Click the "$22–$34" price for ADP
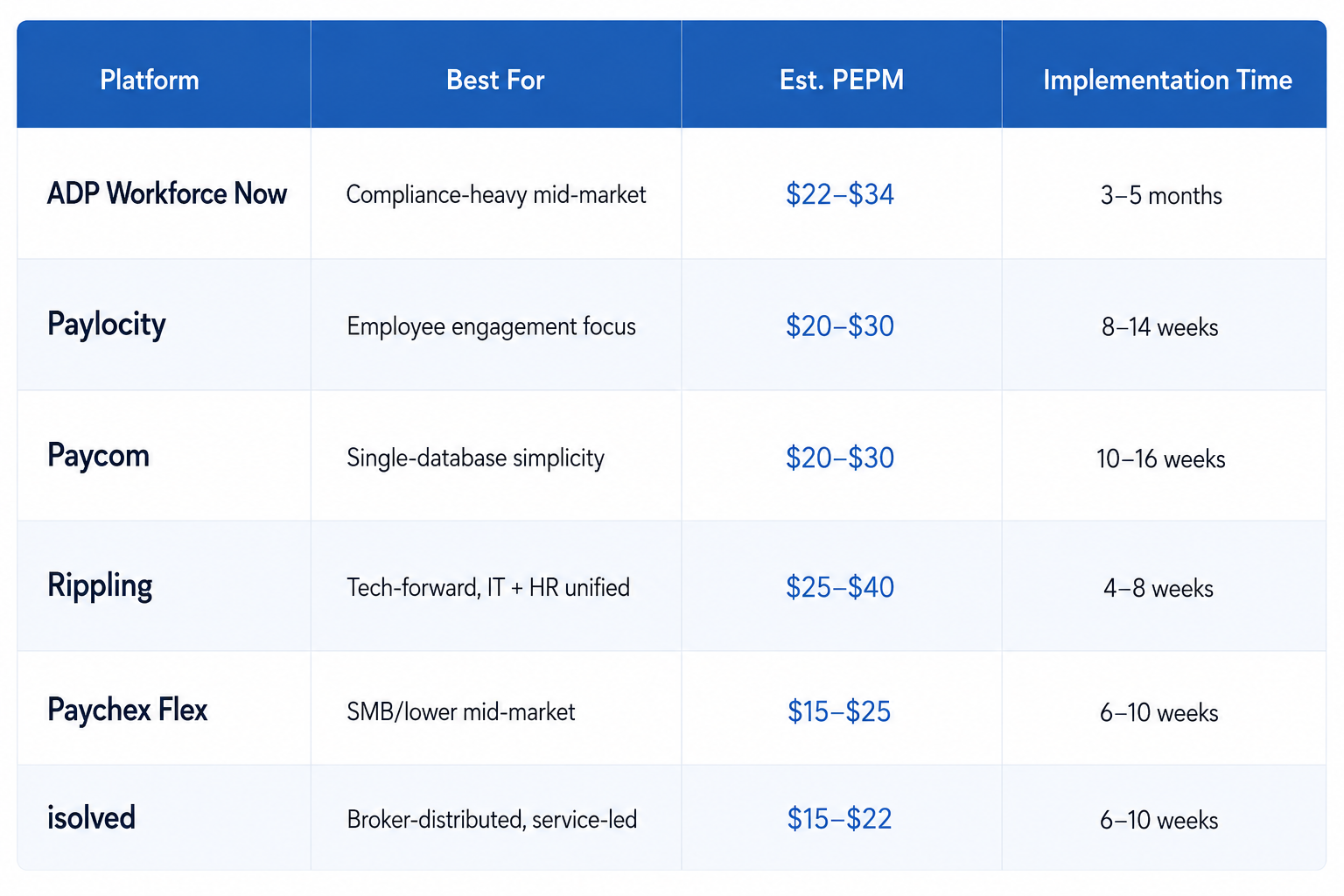1344x896 pixels. click(840, 194)
